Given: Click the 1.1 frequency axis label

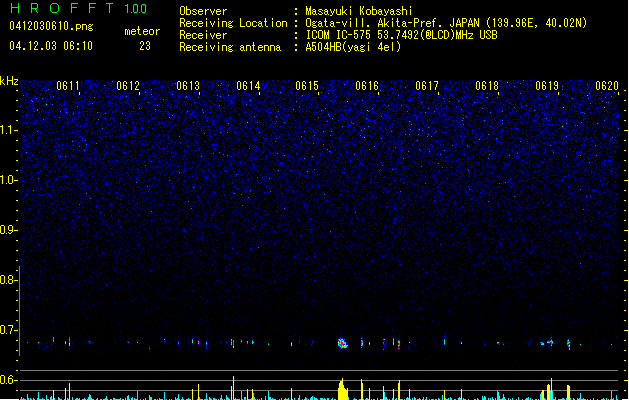Looking at the screenshot, I should point(9,130).
